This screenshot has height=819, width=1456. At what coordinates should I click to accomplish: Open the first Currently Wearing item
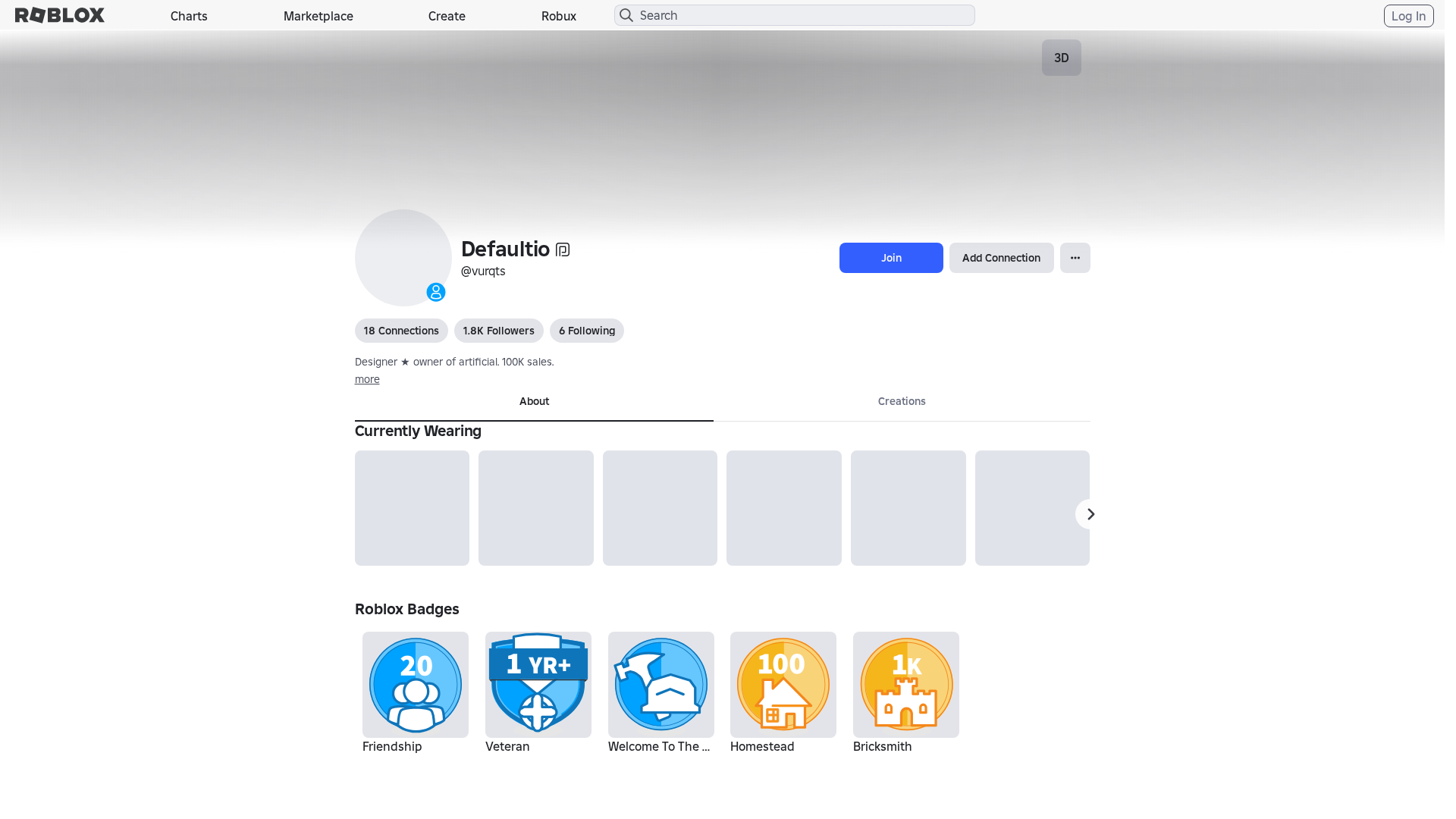412,508
